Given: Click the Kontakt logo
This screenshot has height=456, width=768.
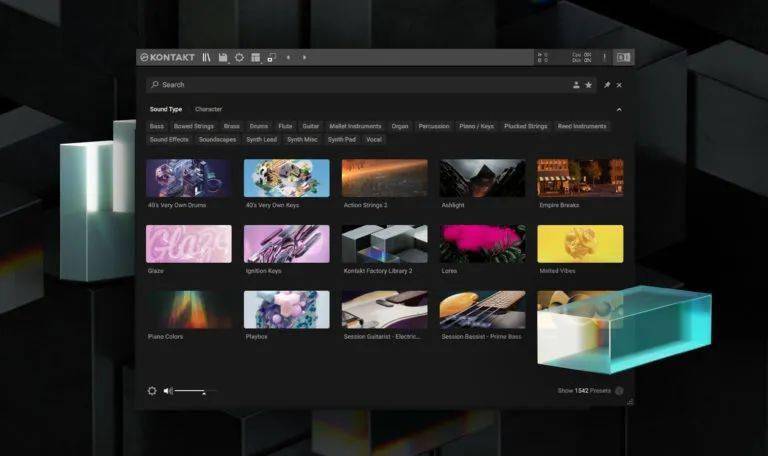Looking at the screenshot, I should (168, 57).
